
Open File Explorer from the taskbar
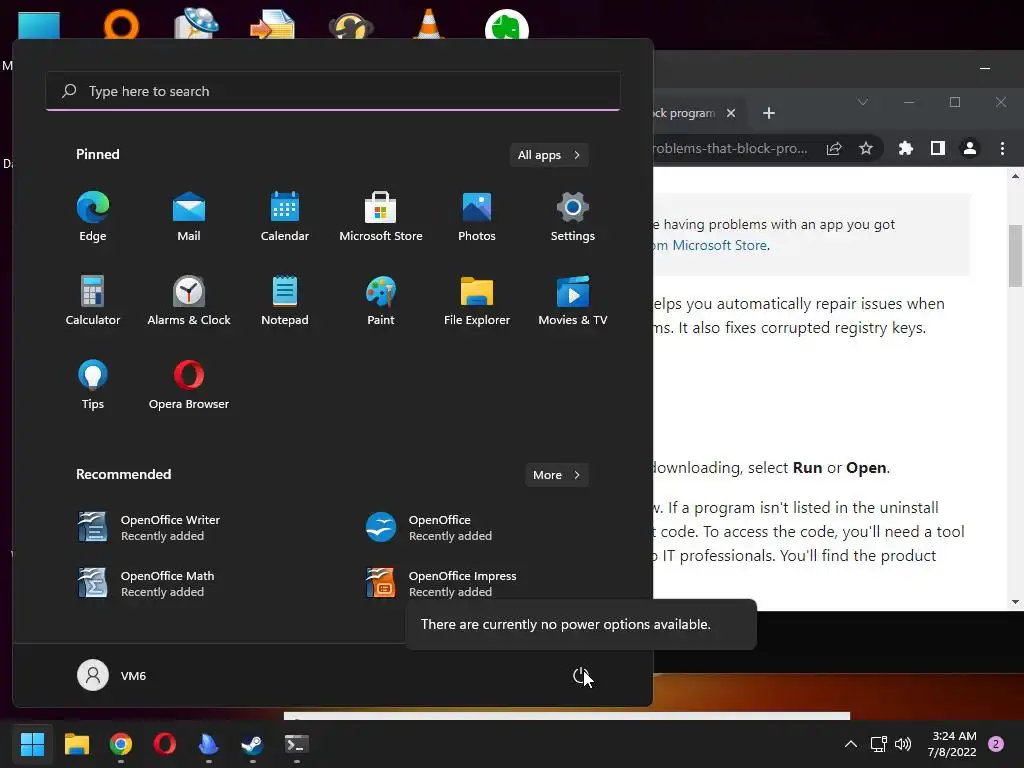pos(76,744)
